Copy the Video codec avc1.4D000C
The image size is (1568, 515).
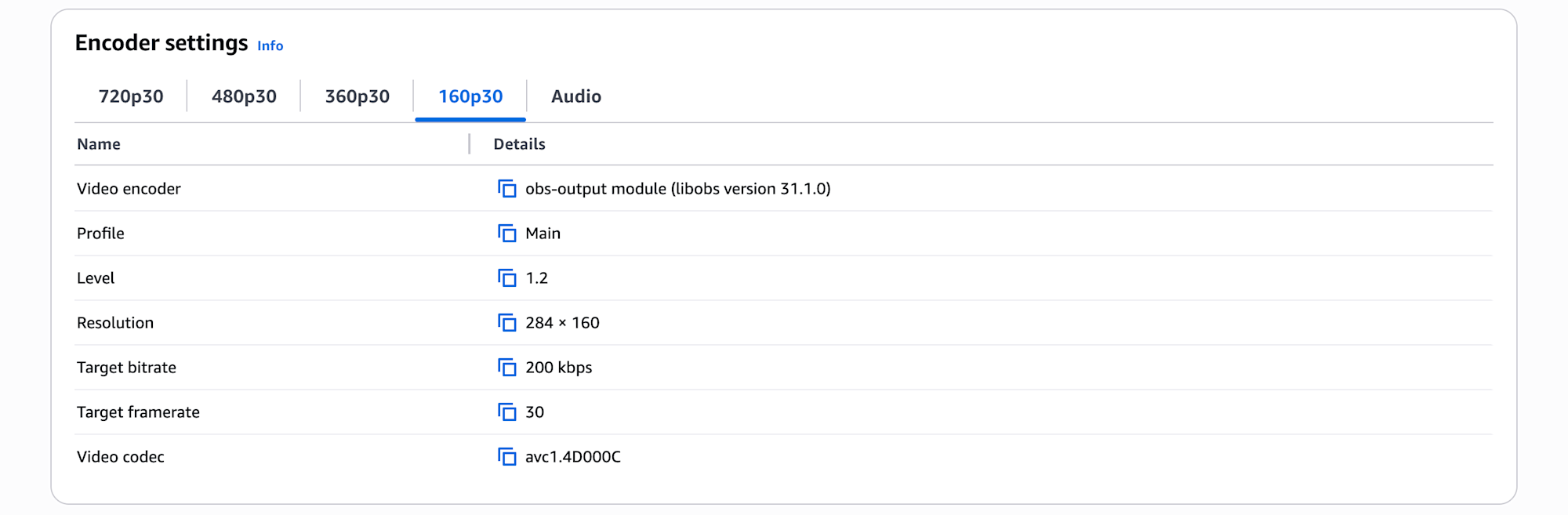tap(507, 457)
